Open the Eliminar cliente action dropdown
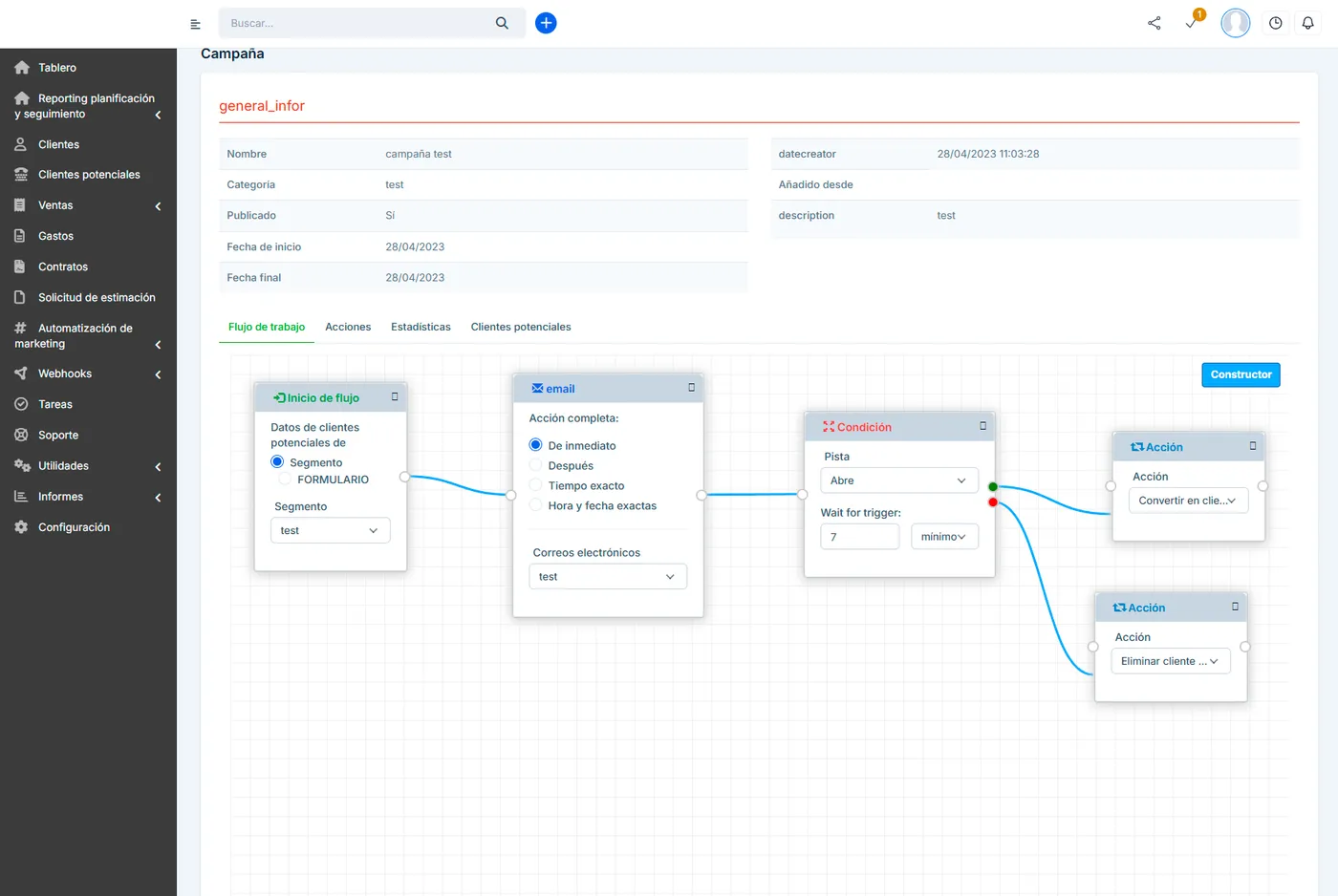Image resolution: width=1338 pixels, height=896 pixels. (1171, 661)
